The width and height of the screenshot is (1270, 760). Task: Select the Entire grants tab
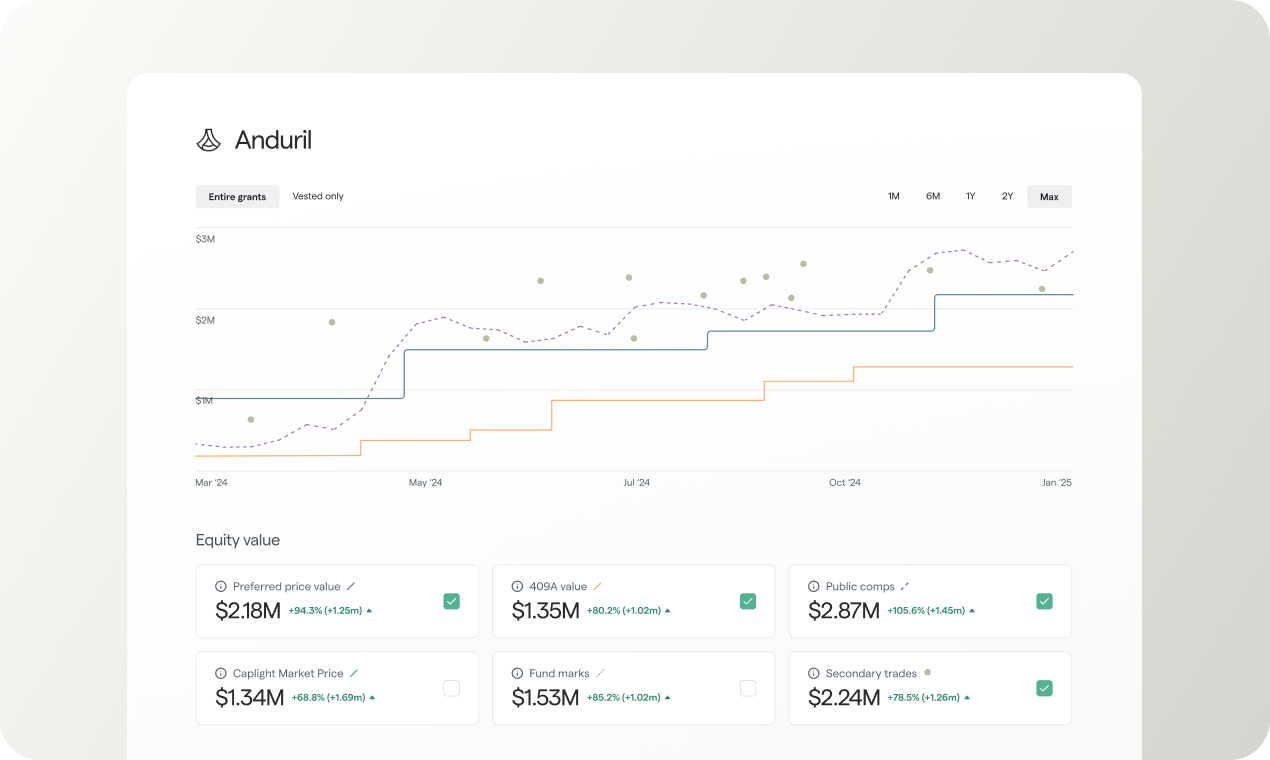click(x=237, y=197)
